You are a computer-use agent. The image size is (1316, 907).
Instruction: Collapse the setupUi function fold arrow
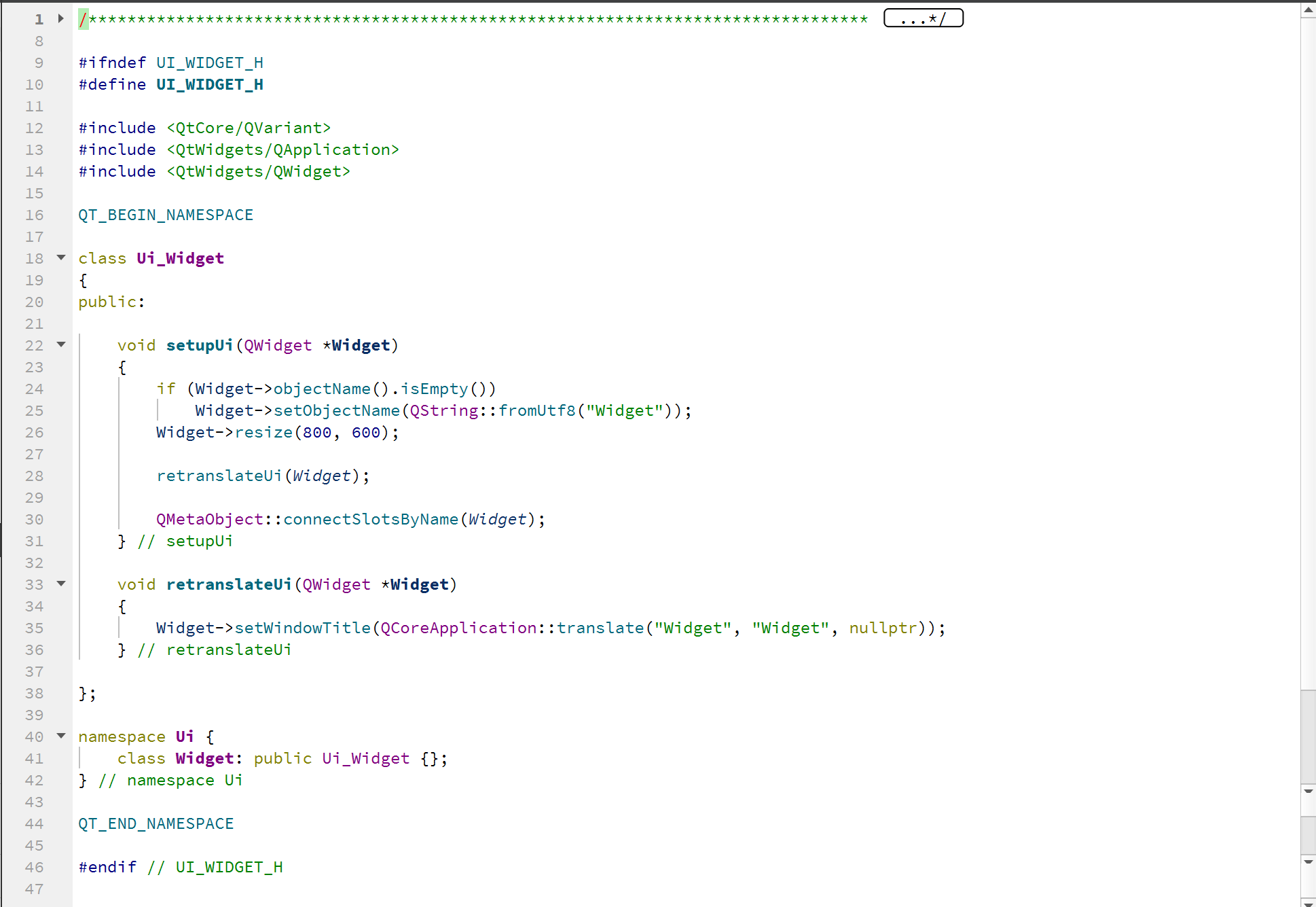61,344
